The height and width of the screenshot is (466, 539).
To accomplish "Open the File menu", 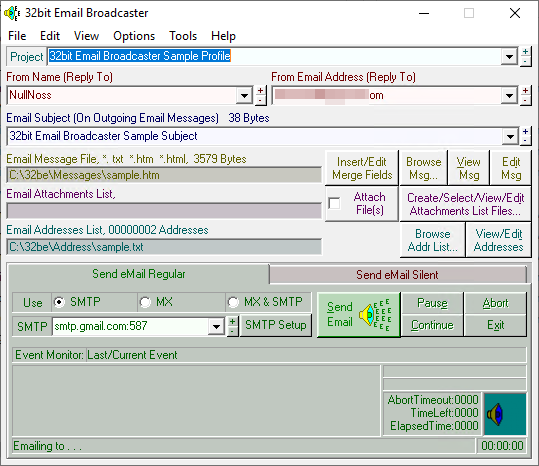I will pyautogui.click(x=17, y=36).
